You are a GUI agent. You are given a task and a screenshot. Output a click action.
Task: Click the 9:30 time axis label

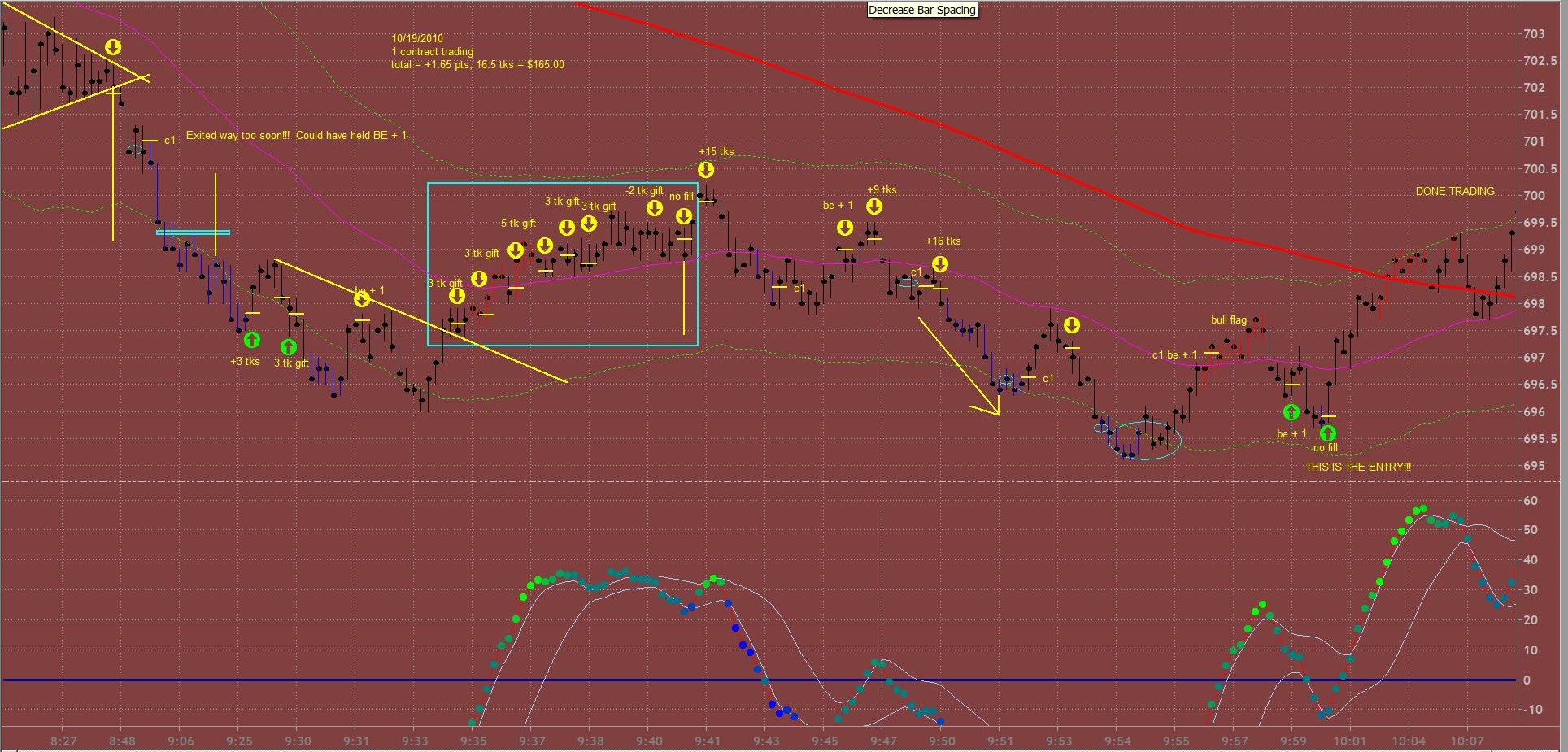click(298, 741)
